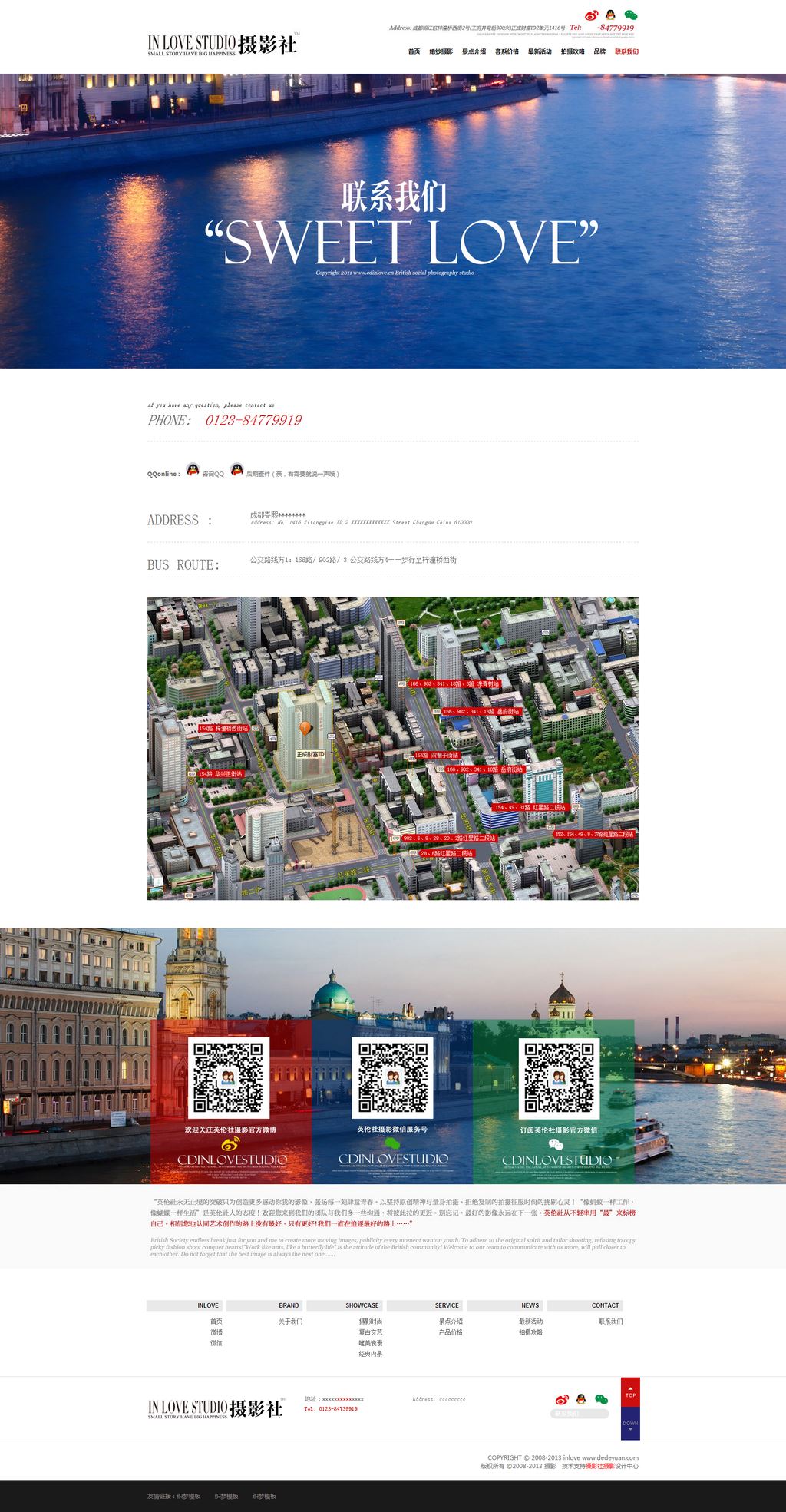Click the Weibo icon in the header

point(591,15)
